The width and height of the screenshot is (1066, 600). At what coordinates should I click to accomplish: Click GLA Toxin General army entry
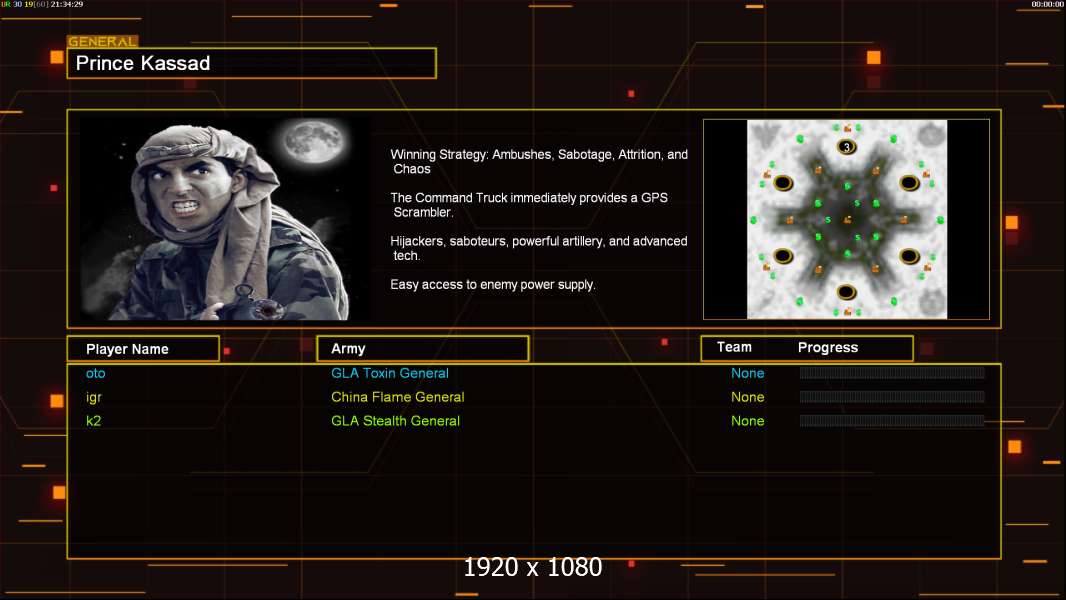click(x=390, y=373)
